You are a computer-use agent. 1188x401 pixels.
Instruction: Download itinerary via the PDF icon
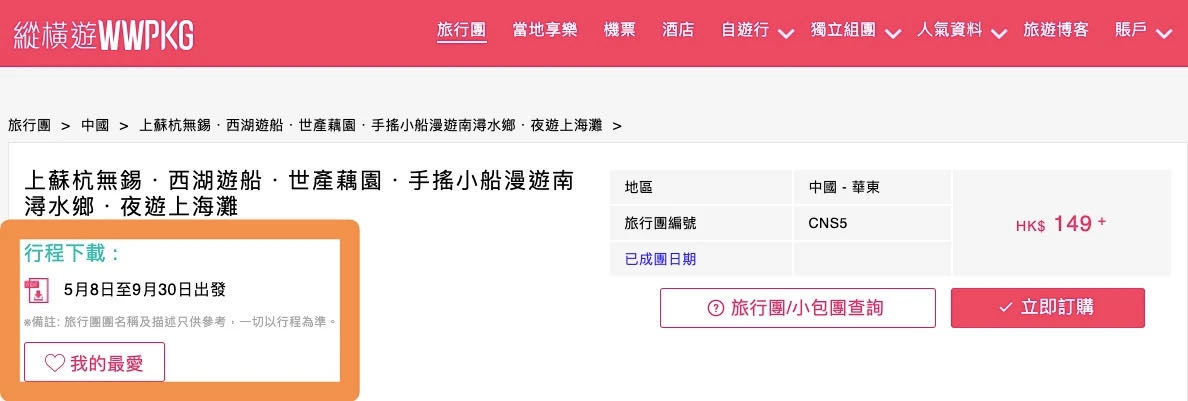[x=37, y=290]
